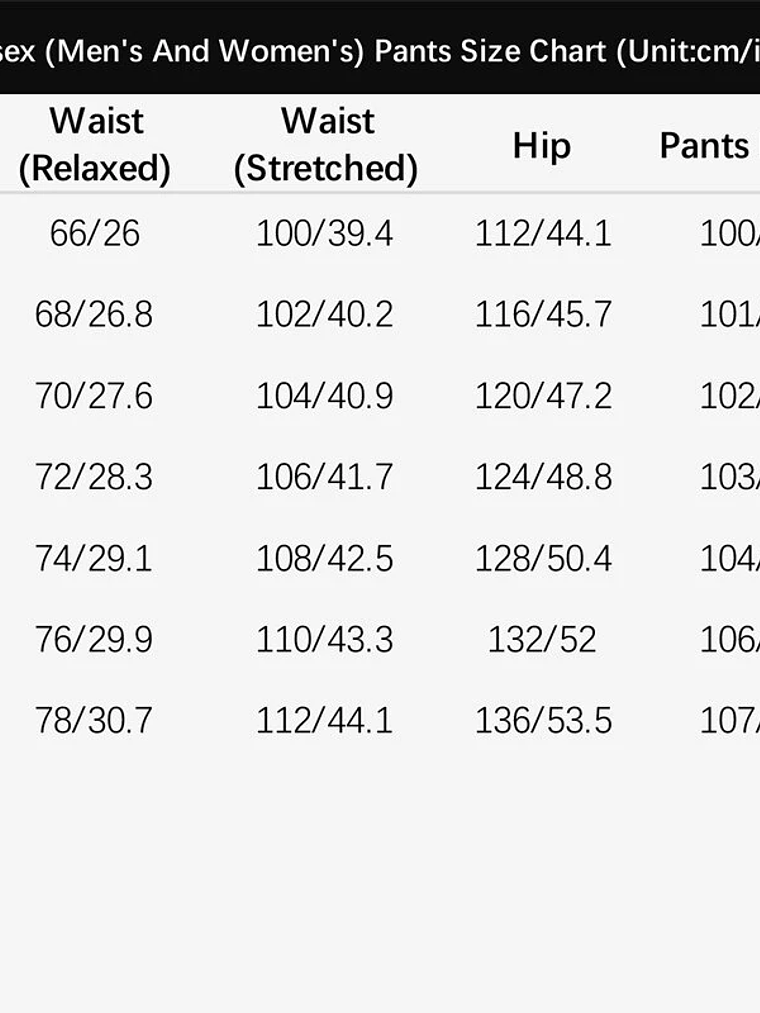Click the 132/52 hip value
This screenshot has height=1013, width=760.
[x=542, y=639]
